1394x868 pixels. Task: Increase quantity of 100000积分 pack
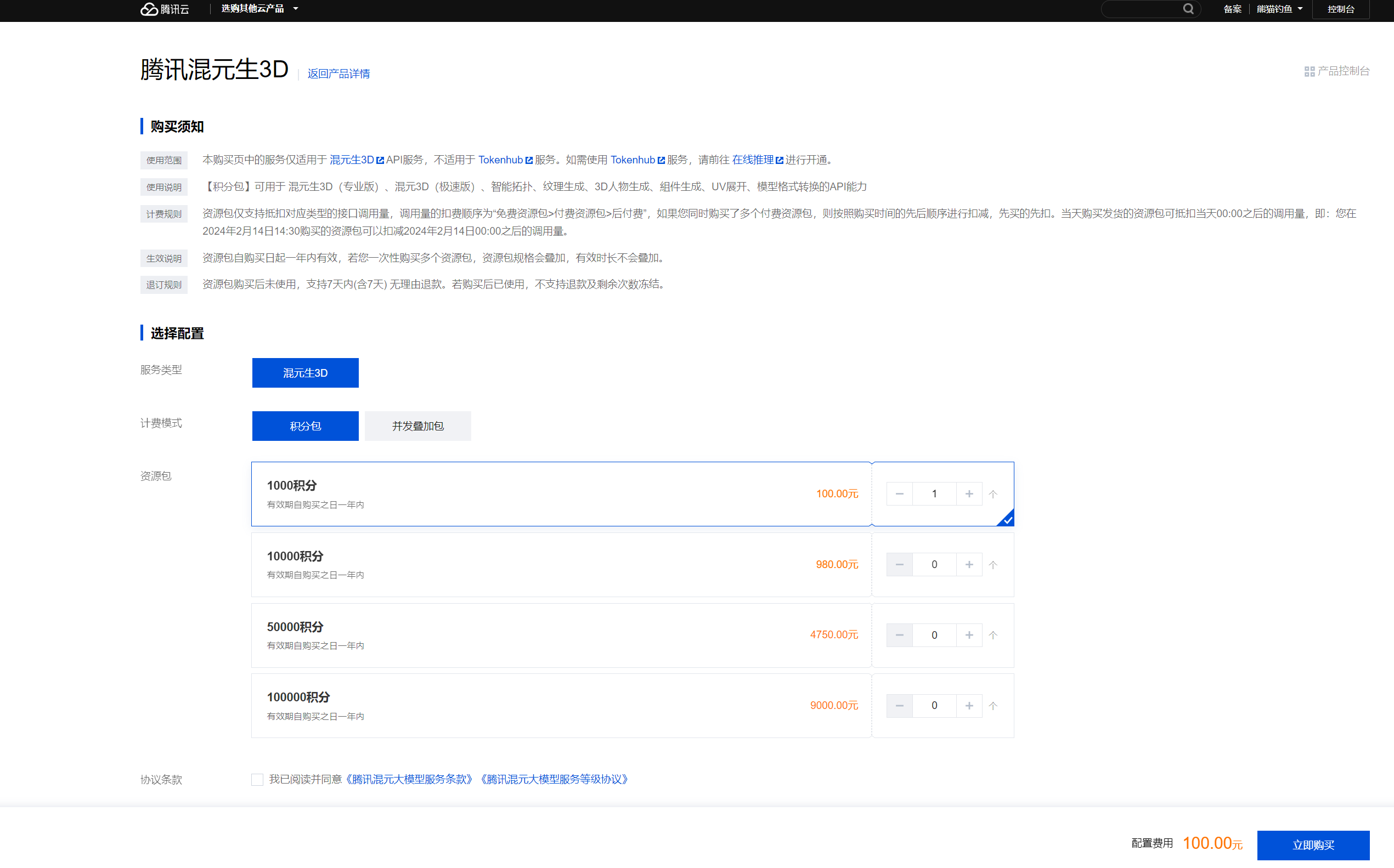[x=969, y=706]
